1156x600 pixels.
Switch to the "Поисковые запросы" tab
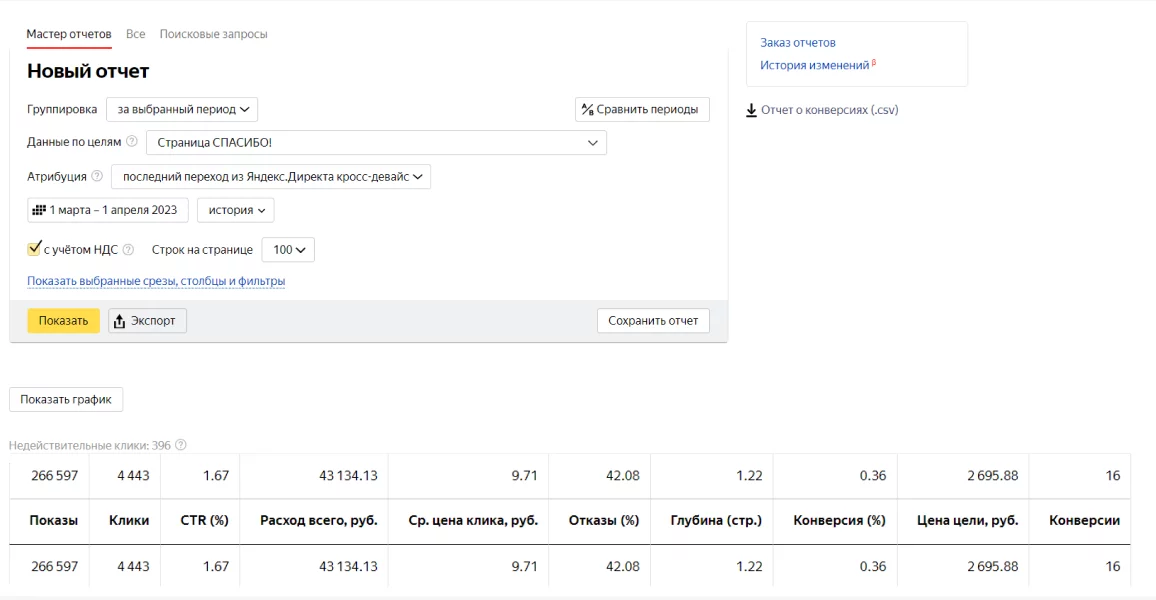213,34
